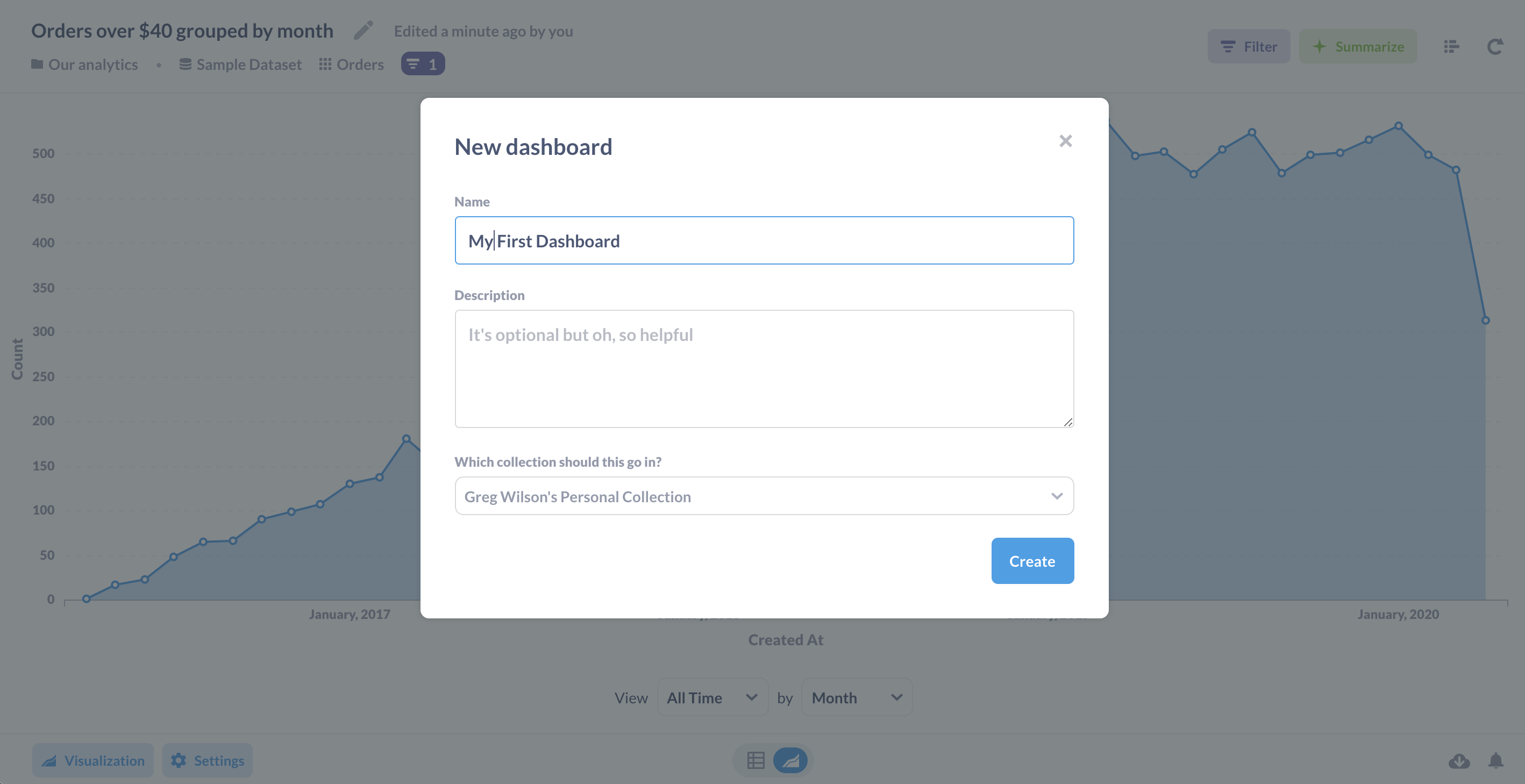Image resolution: width=1525 pixels, height=784 pixels.
Task: Open the collection picker dropdown
Action: pyautogui.click(x=764, y=496)
